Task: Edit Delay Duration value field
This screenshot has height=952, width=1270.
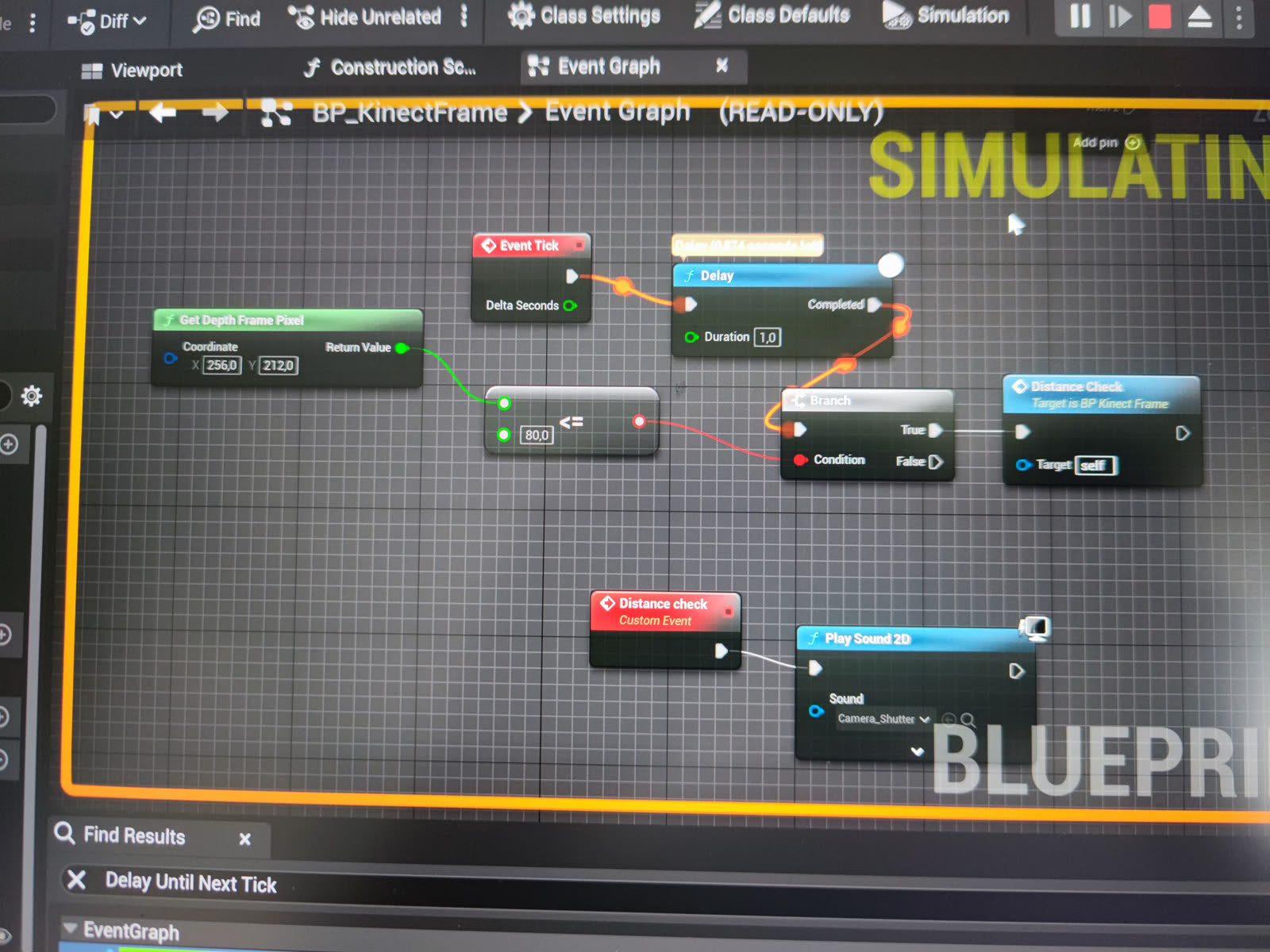Action: point(767,337)
